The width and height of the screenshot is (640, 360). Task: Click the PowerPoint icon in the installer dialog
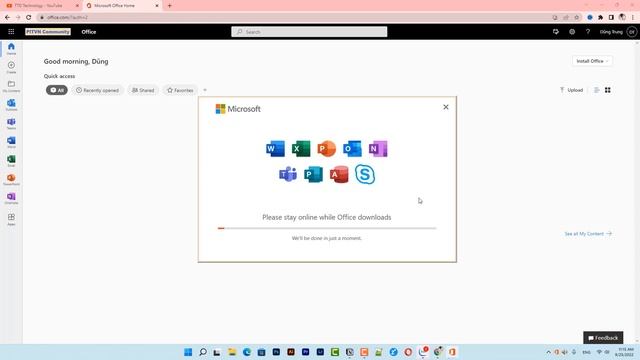(x=327, y=149)
